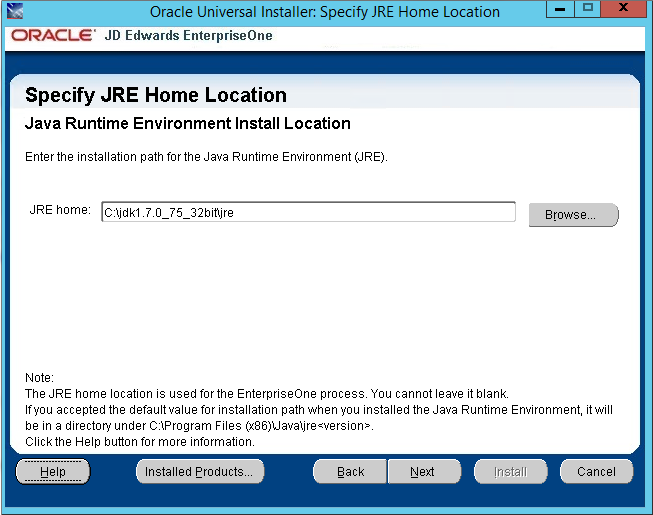The image size is (653, 515).
Task: Click the JRE home: label
Action: [60, 210]
